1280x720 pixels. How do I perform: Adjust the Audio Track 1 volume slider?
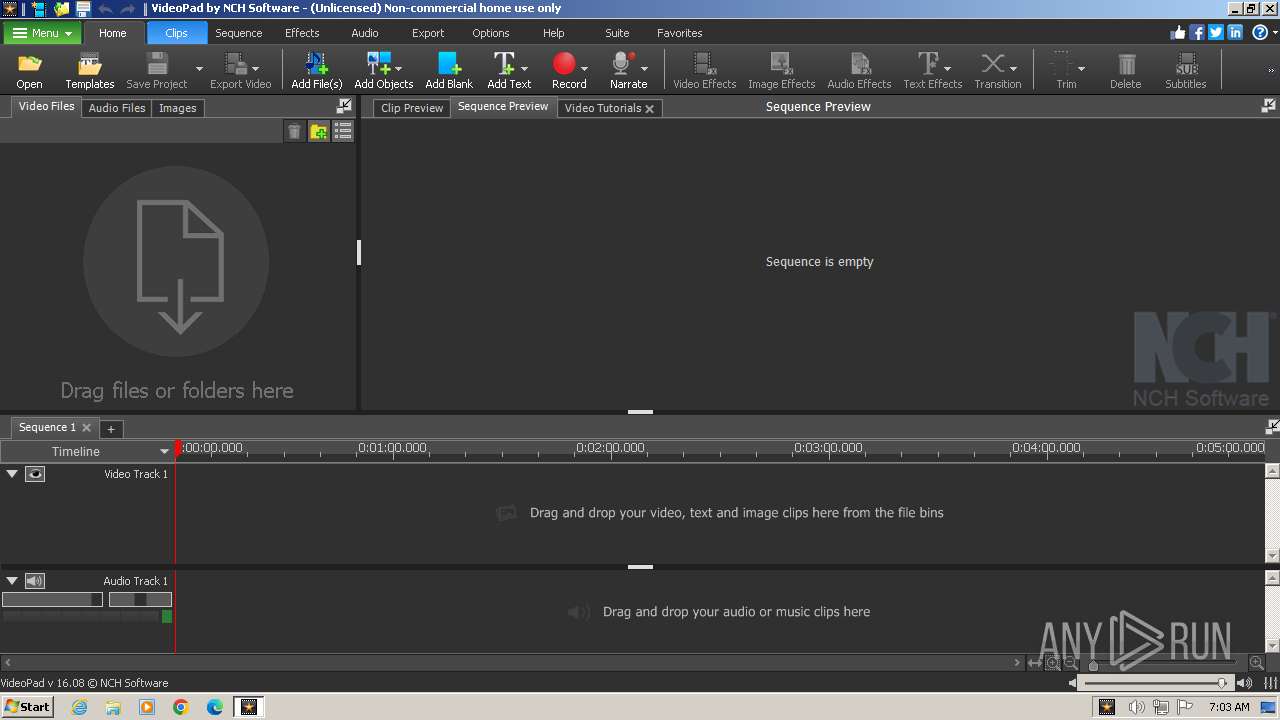[52, 600]
